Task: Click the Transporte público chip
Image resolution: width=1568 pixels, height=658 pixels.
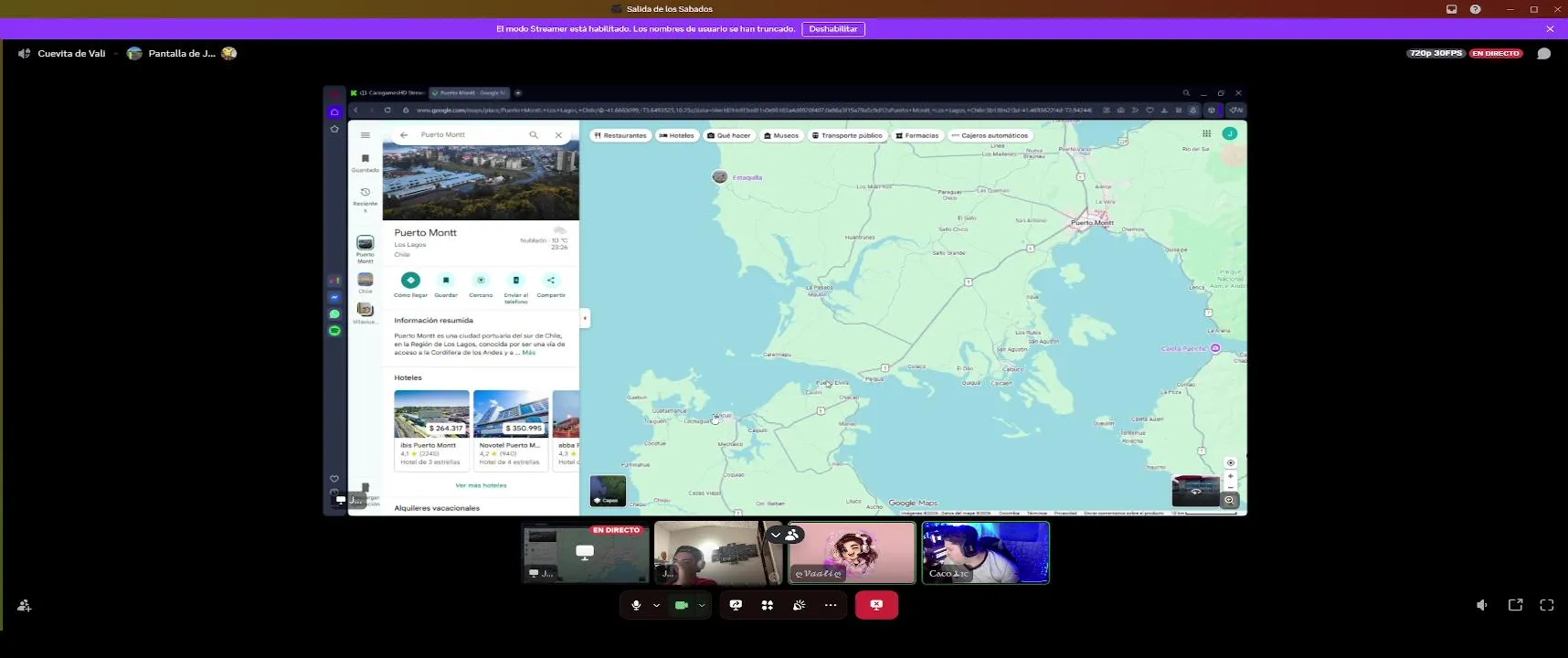Action: click(x=847, y=135)
